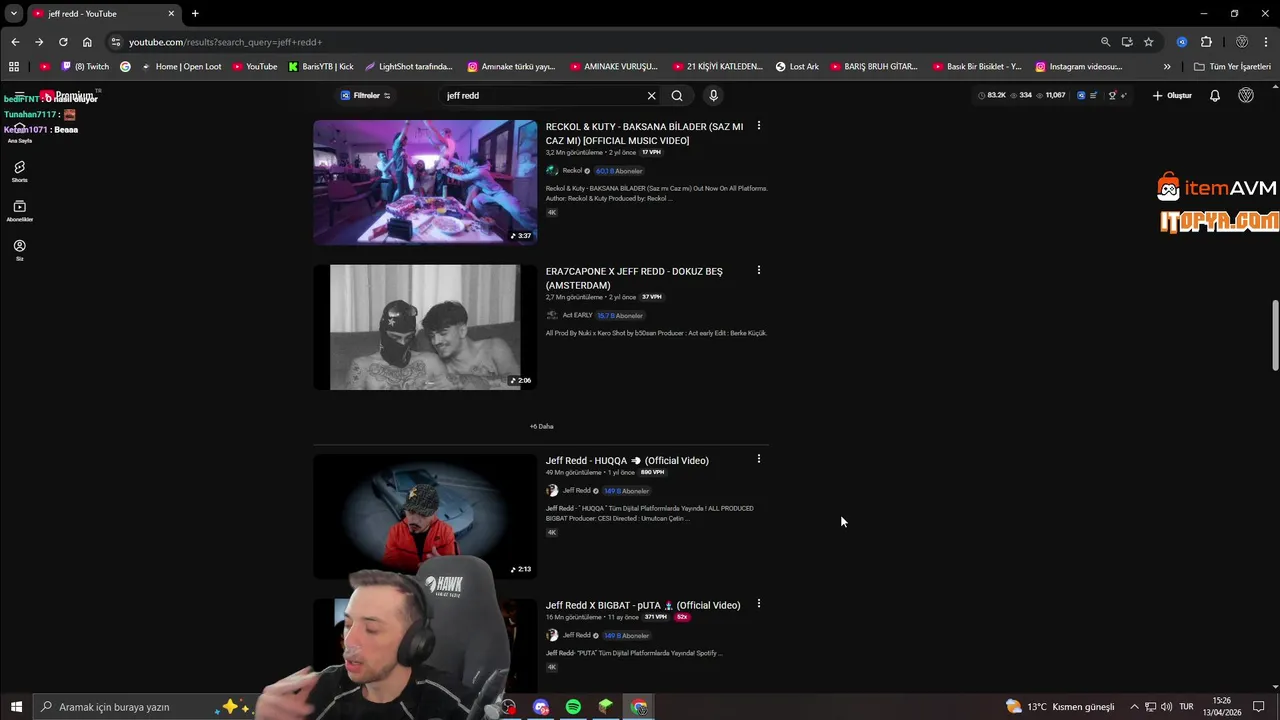
Task: Close the 'jeff redd - YouTube' tab
Action: [x=171, y=14]
